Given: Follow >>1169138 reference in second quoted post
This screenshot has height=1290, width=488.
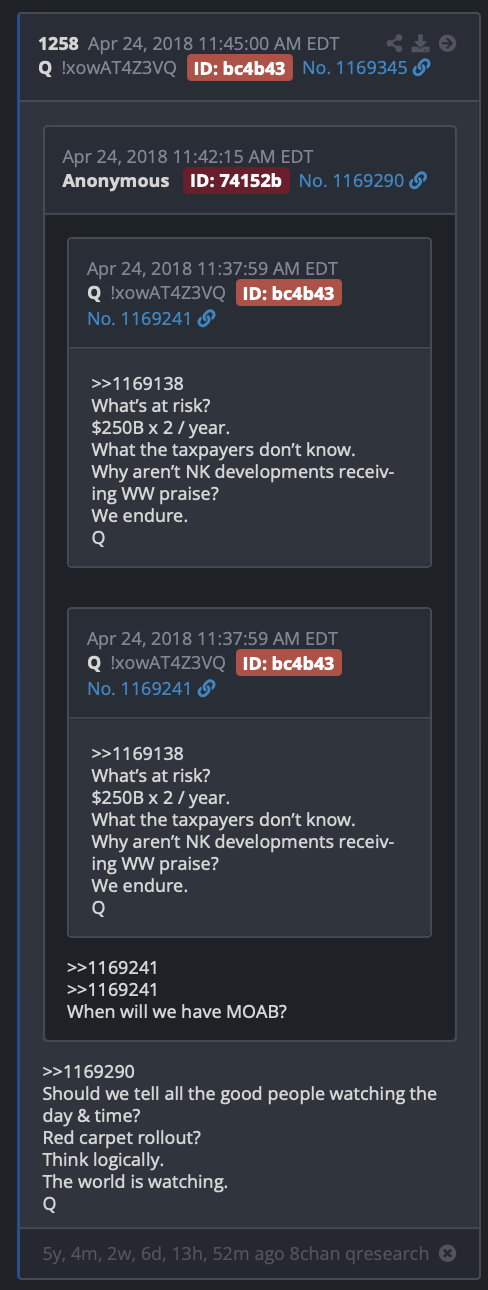Looking at the screenshot, I should [137, 753].
